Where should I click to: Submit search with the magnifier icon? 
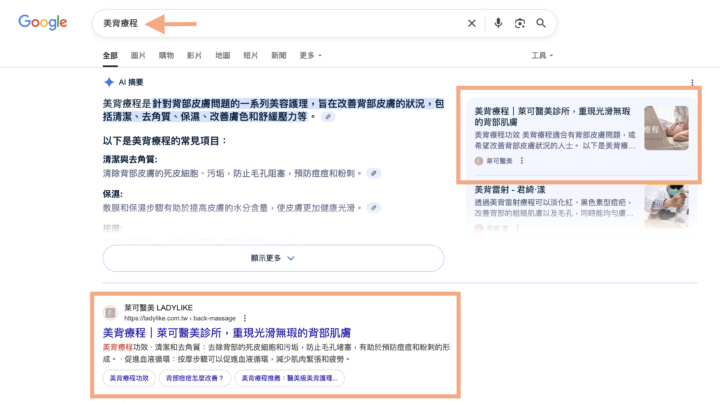point(541,23)
